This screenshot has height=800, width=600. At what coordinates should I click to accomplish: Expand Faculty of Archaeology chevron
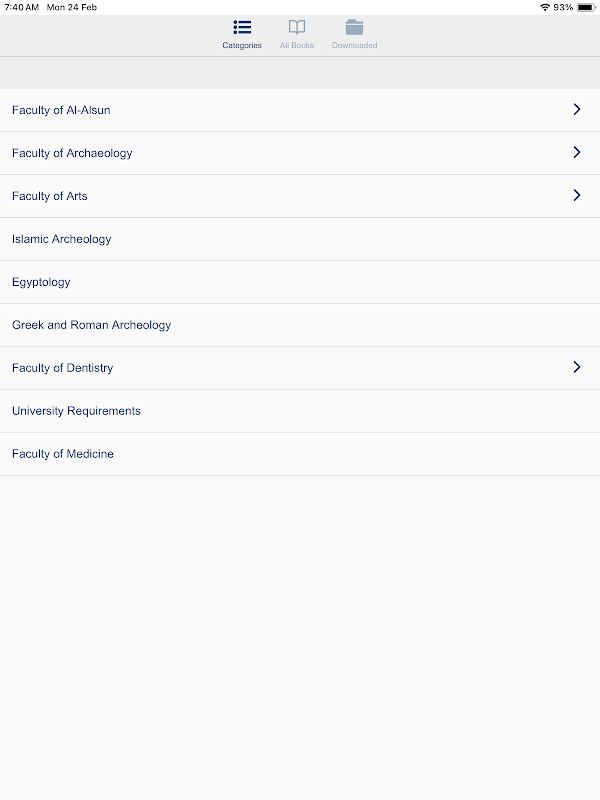[577, 152]
